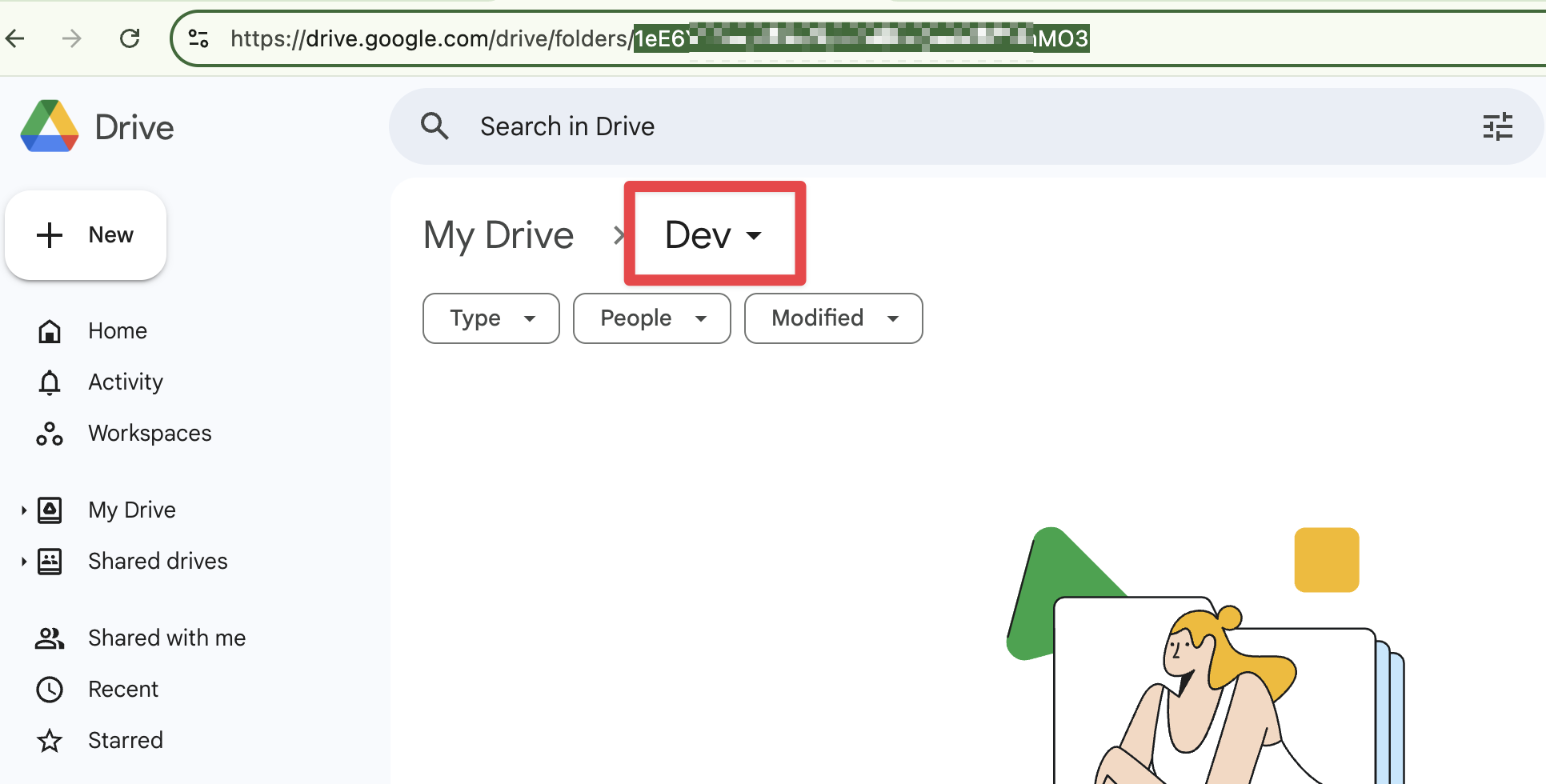The image size is (1546, 784).
Task: Go to My Drive via the breadcrumb
Action: tap(498, 234)
